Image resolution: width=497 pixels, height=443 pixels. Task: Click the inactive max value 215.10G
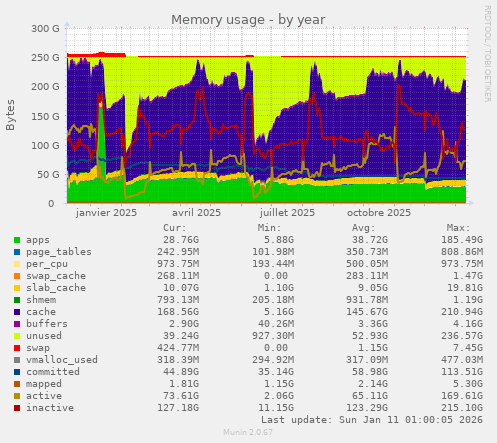(x=462, y=408)
